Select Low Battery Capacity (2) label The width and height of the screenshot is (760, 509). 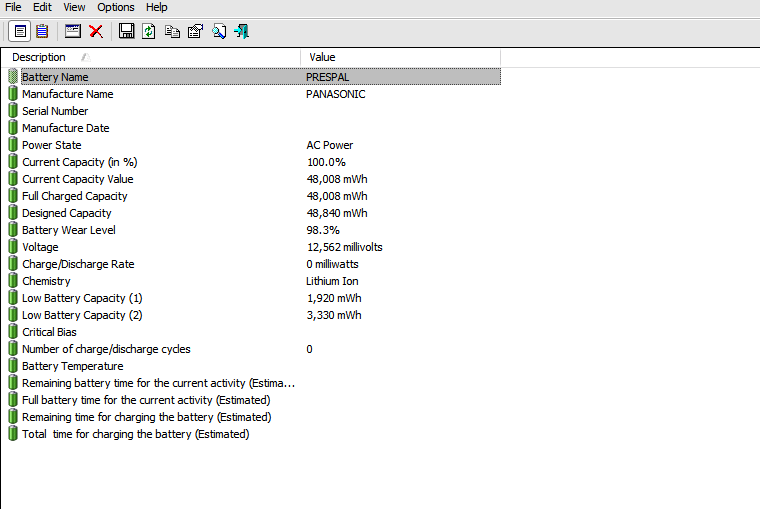[82, 315]
